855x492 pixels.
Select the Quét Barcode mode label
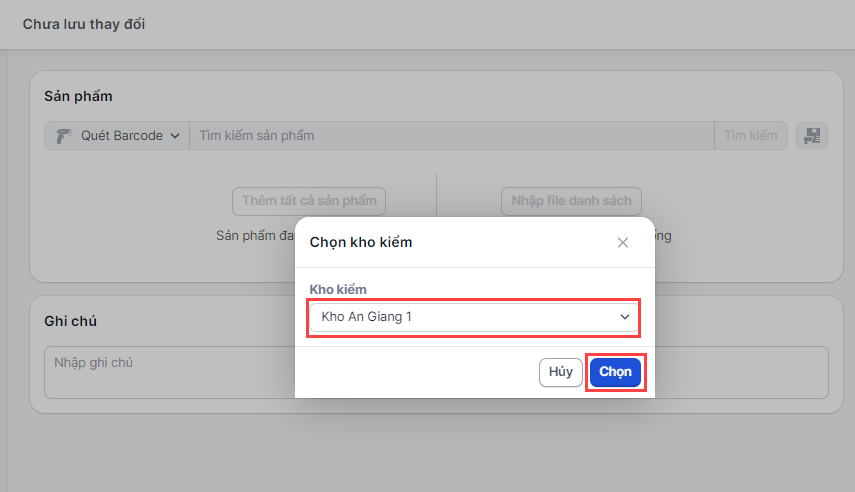point(122,136)
